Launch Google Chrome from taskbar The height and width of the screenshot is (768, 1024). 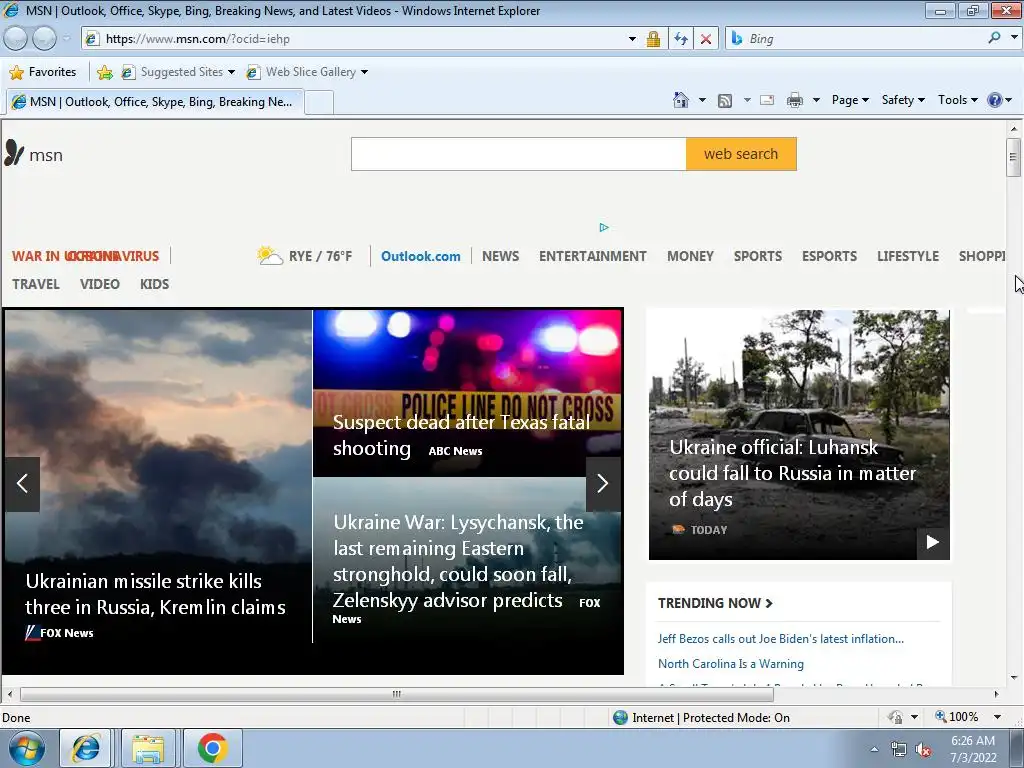[x=213, y=748]
